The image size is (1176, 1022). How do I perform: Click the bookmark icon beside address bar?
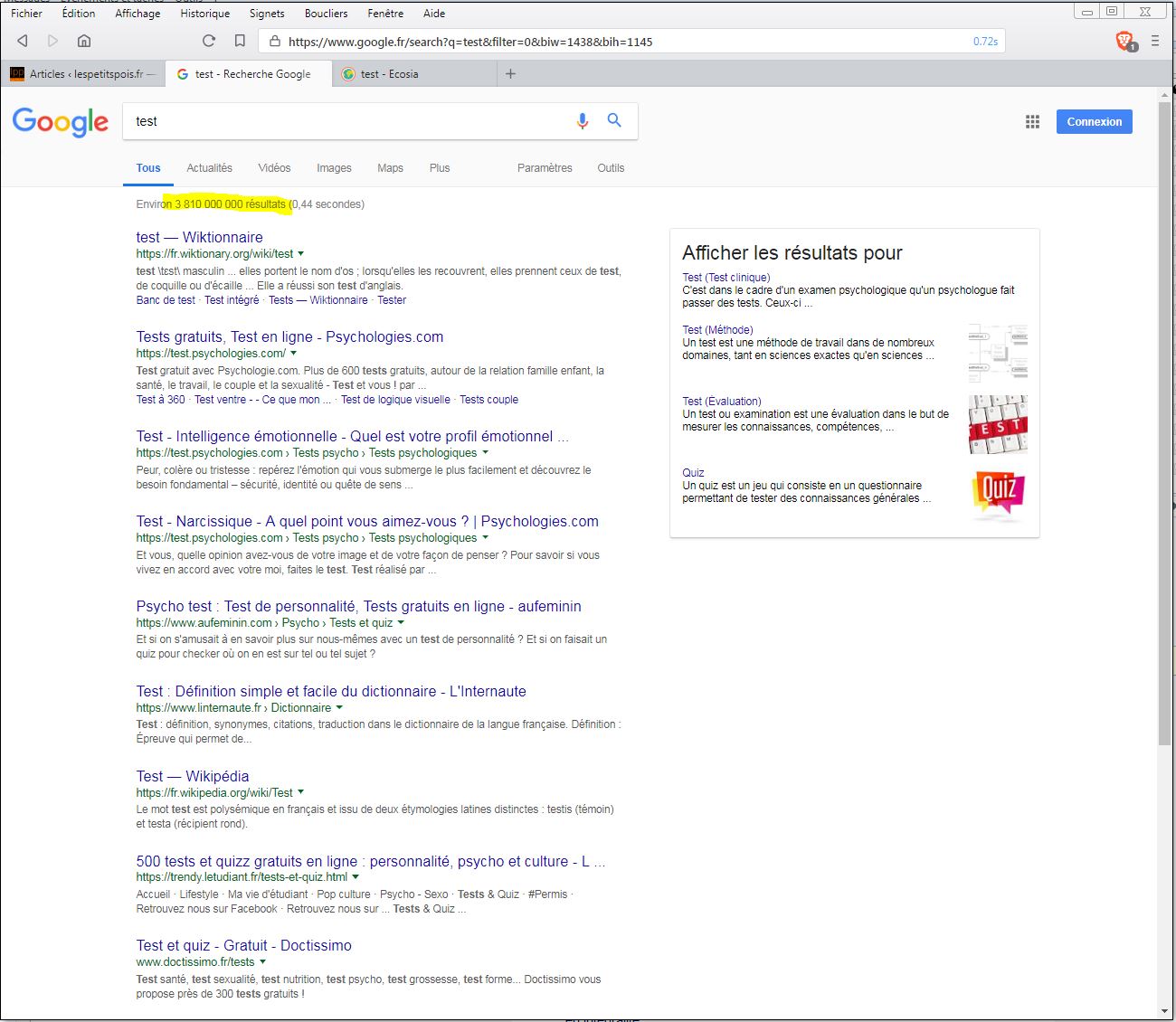click(240, 41)
